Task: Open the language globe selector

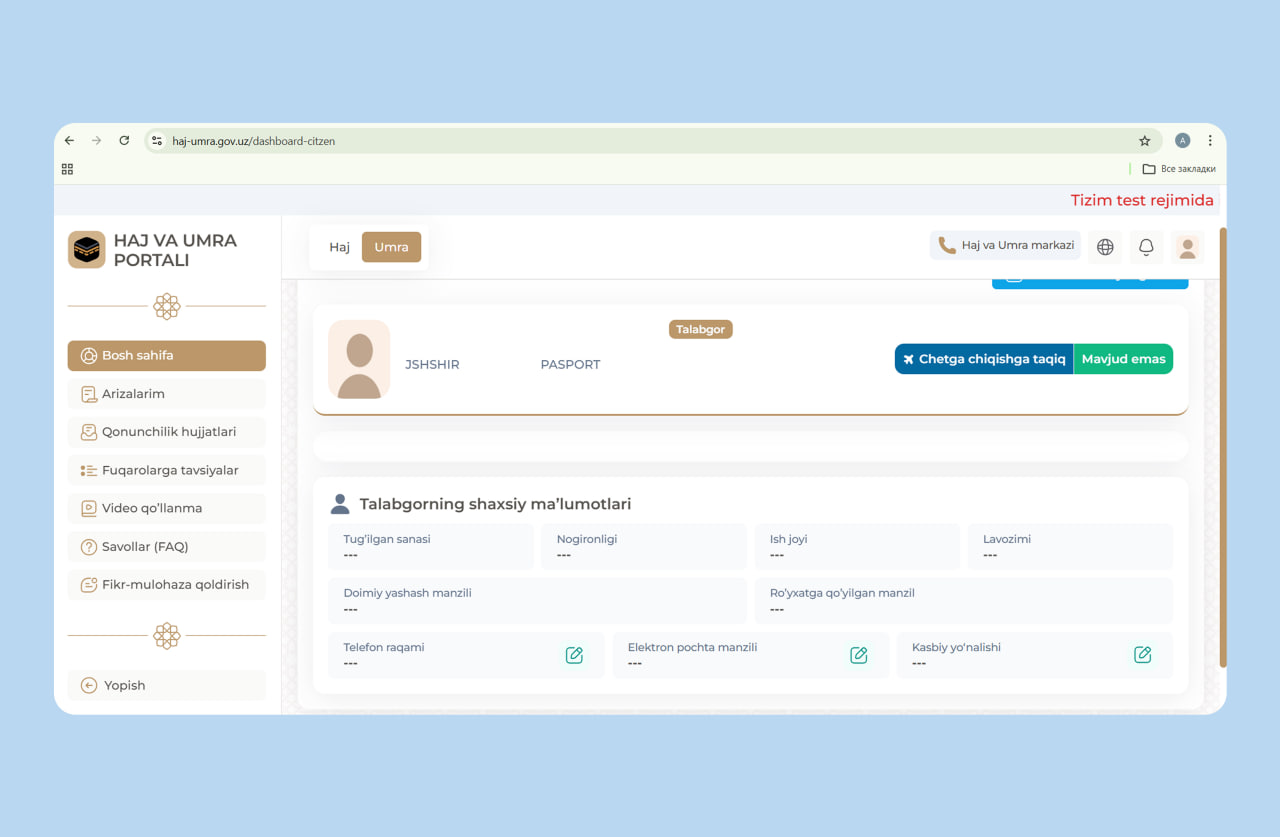Action: (1105, 247)
